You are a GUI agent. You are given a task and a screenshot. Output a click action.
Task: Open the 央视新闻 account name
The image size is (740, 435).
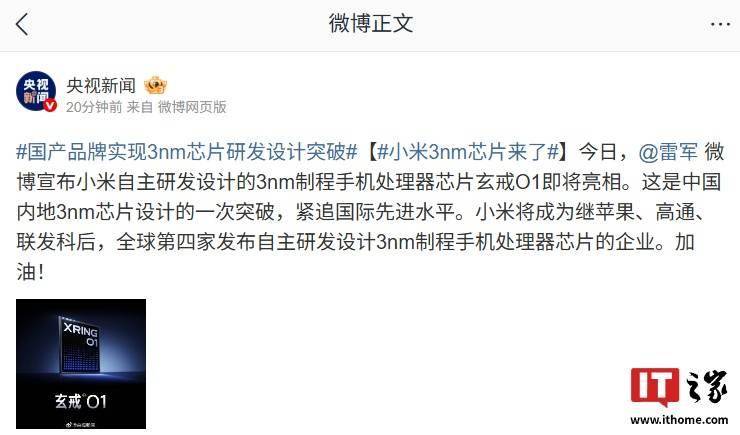101,85
